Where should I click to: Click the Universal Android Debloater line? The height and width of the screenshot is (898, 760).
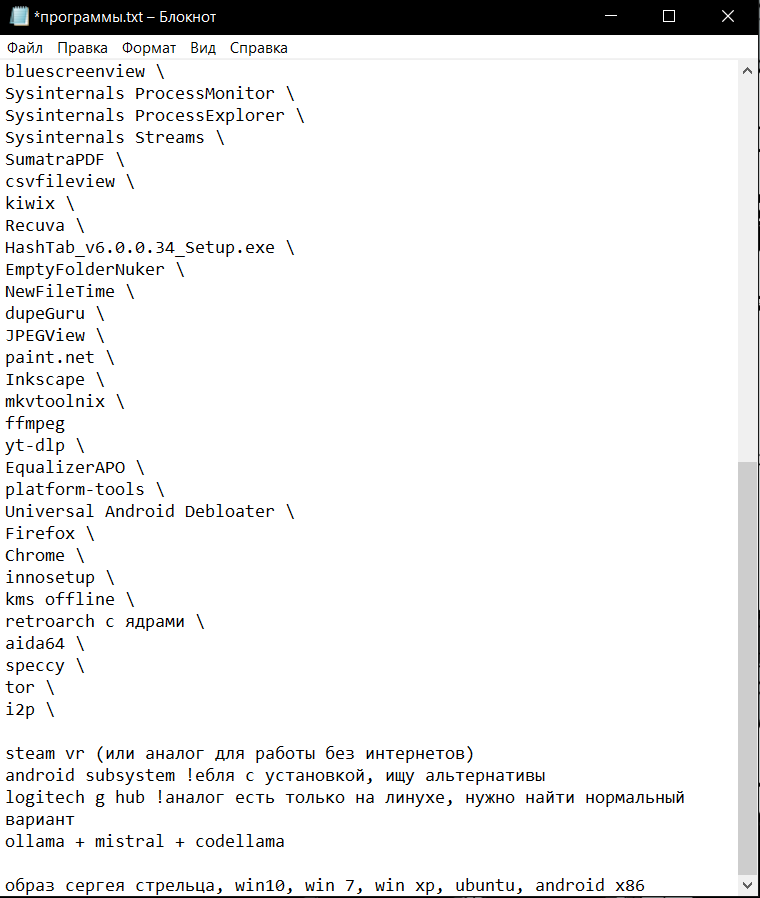point(140,512)
